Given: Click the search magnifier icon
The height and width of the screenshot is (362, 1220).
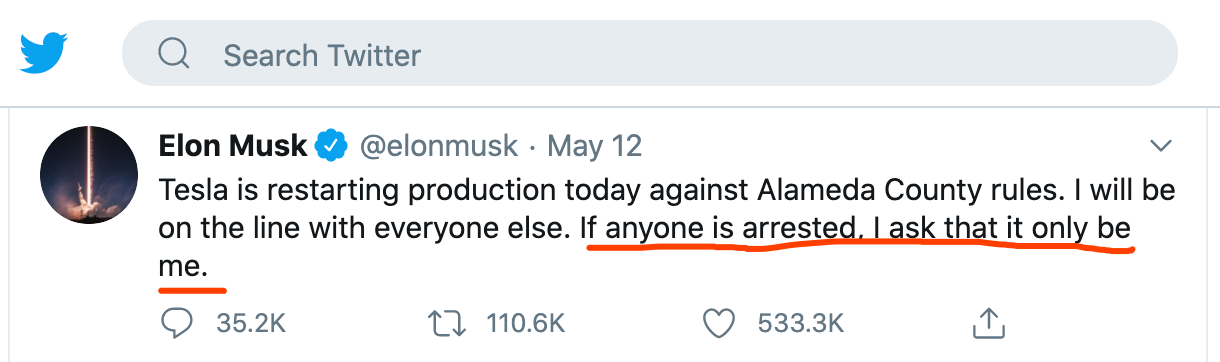Looking at the screenshot, I should coord(175,53).
